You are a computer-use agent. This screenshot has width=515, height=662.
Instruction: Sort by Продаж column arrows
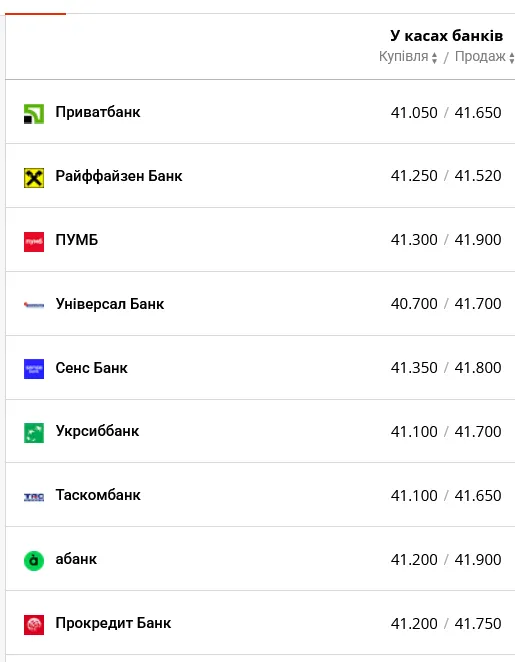tap(511, 57)
